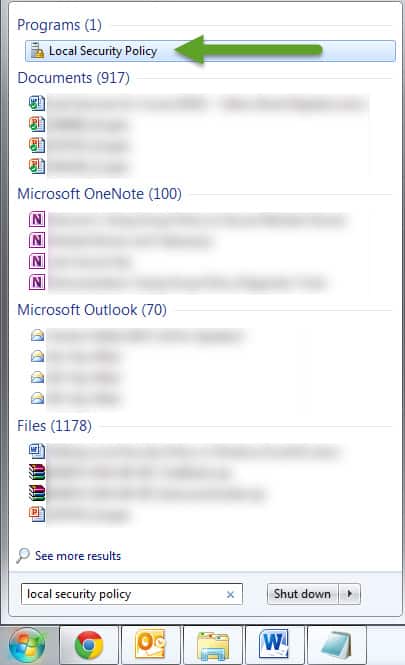
Task: Switch to Word from the taskbar
Action: (x=274, y=645)
